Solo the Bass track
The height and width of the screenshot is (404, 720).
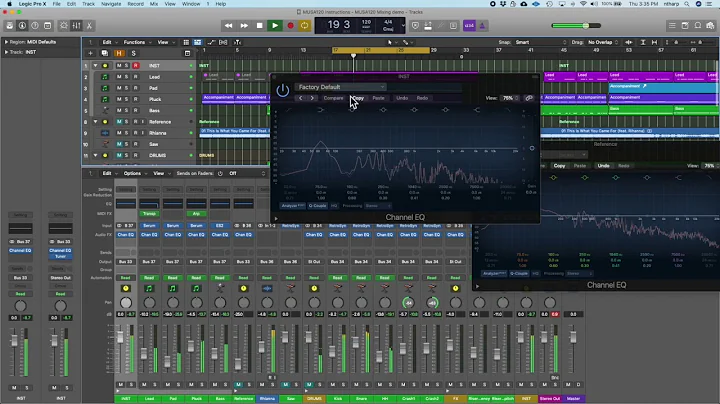[x=127, y=110]
